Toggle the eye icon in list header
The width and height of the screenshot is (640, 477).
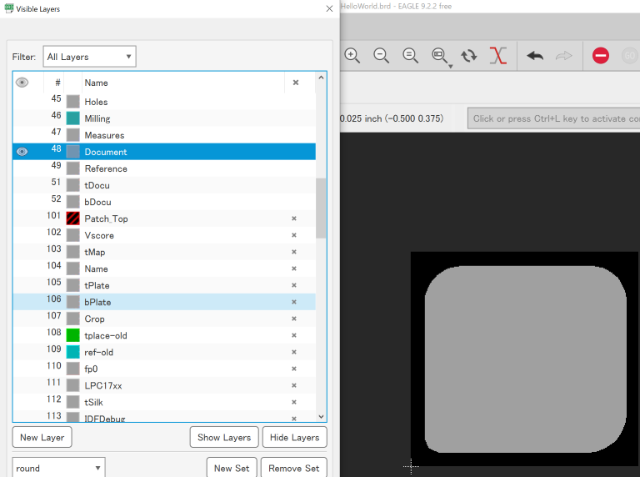click(x=22, y=82)
